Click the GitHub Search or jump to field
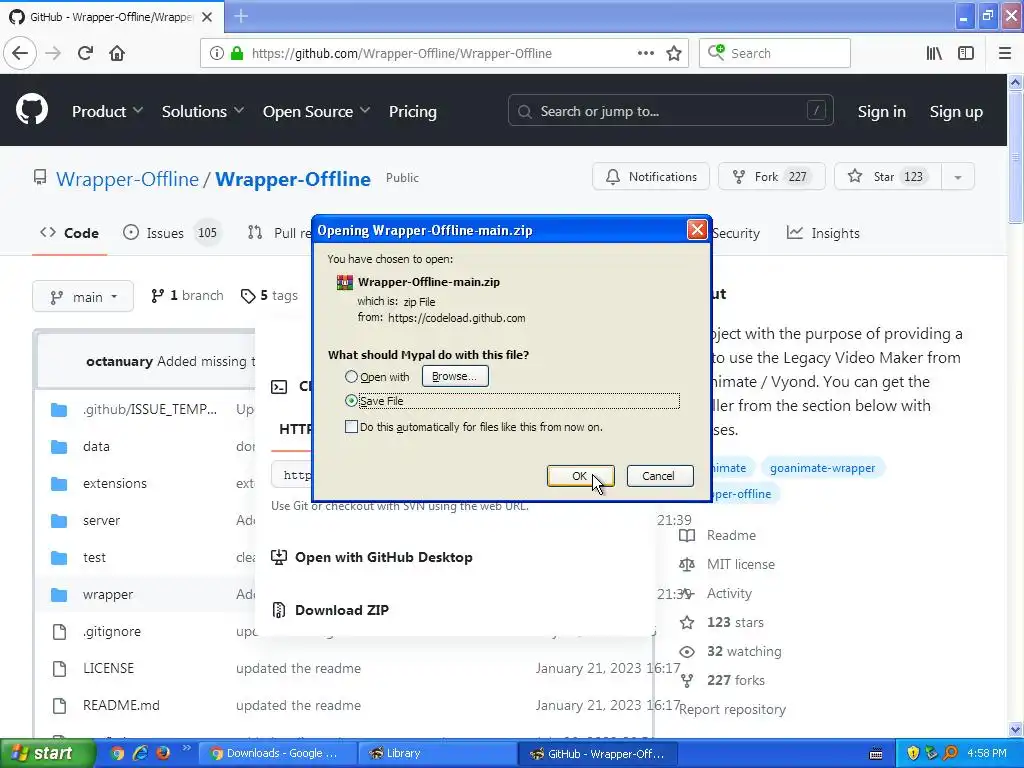1024x768 pixels. pos(670,111)
